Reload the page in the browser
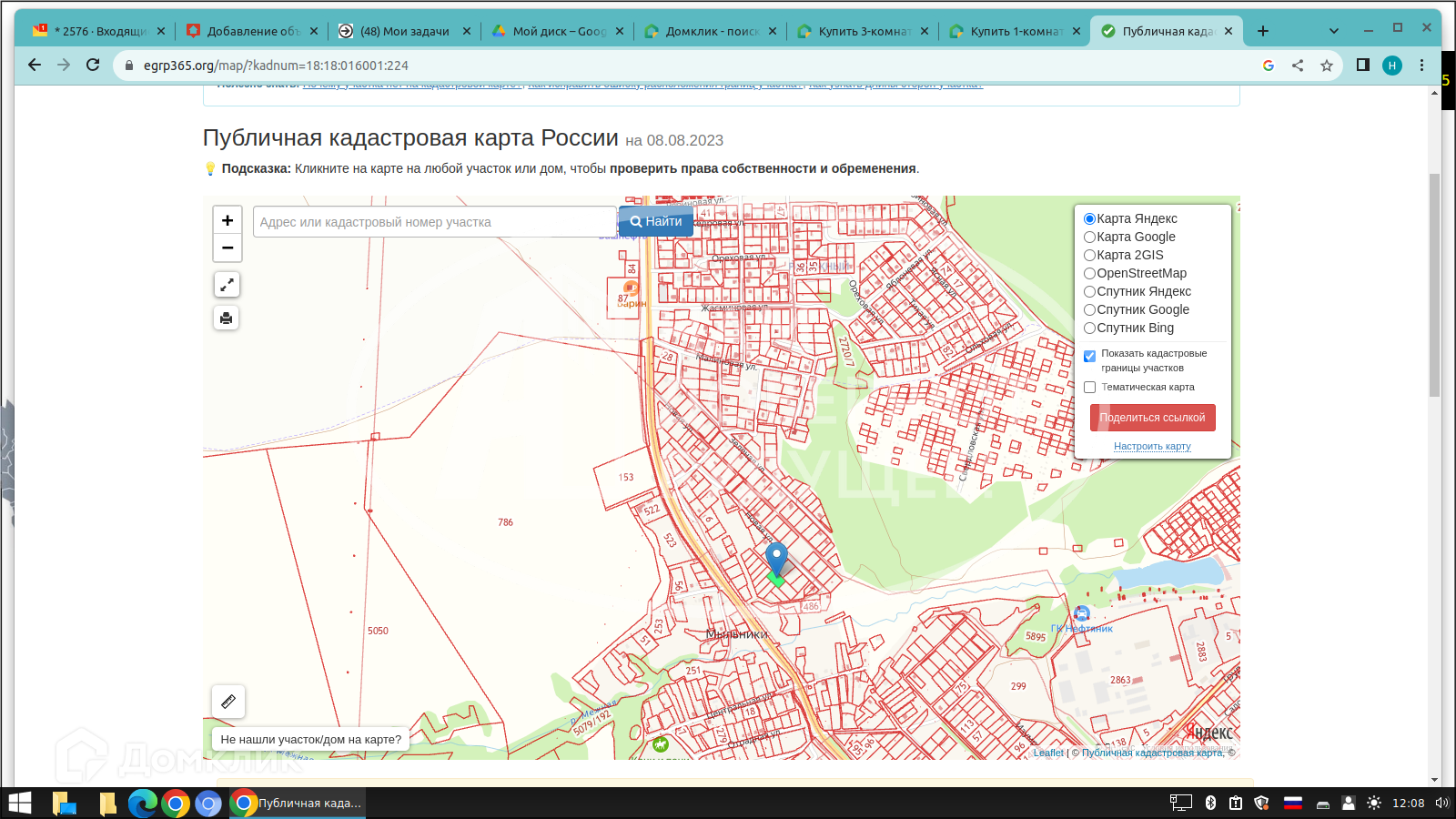The height and width of the screenshot is (819, 1456). coord(93,65)
